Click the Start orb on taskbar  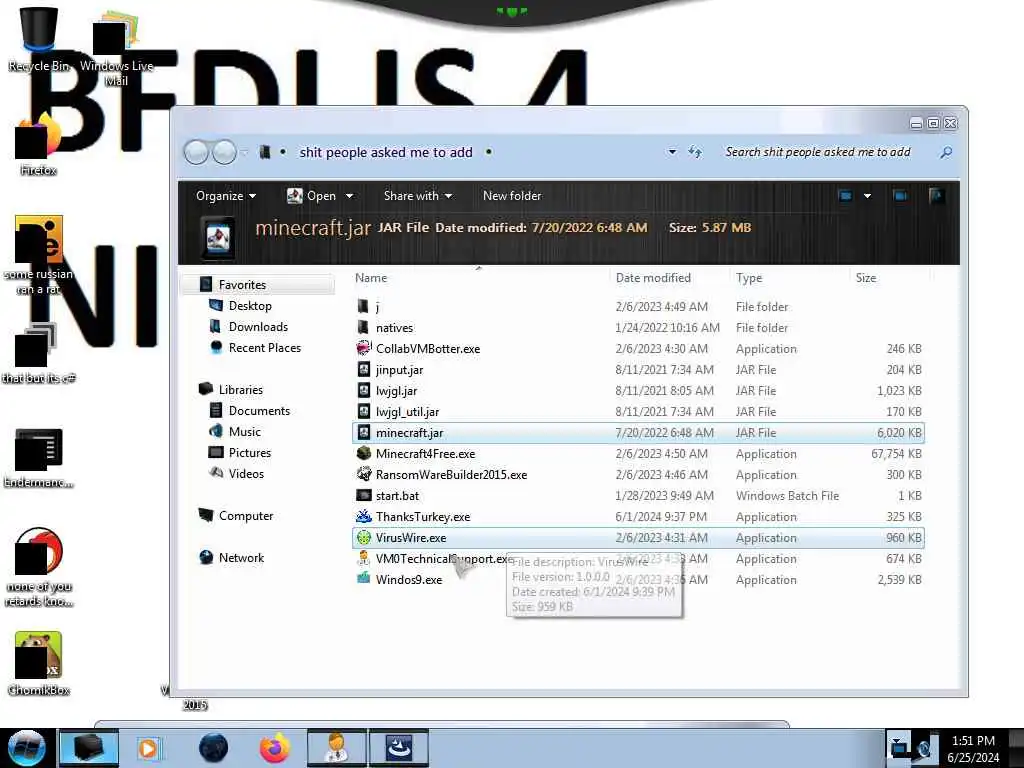point(26,748)
